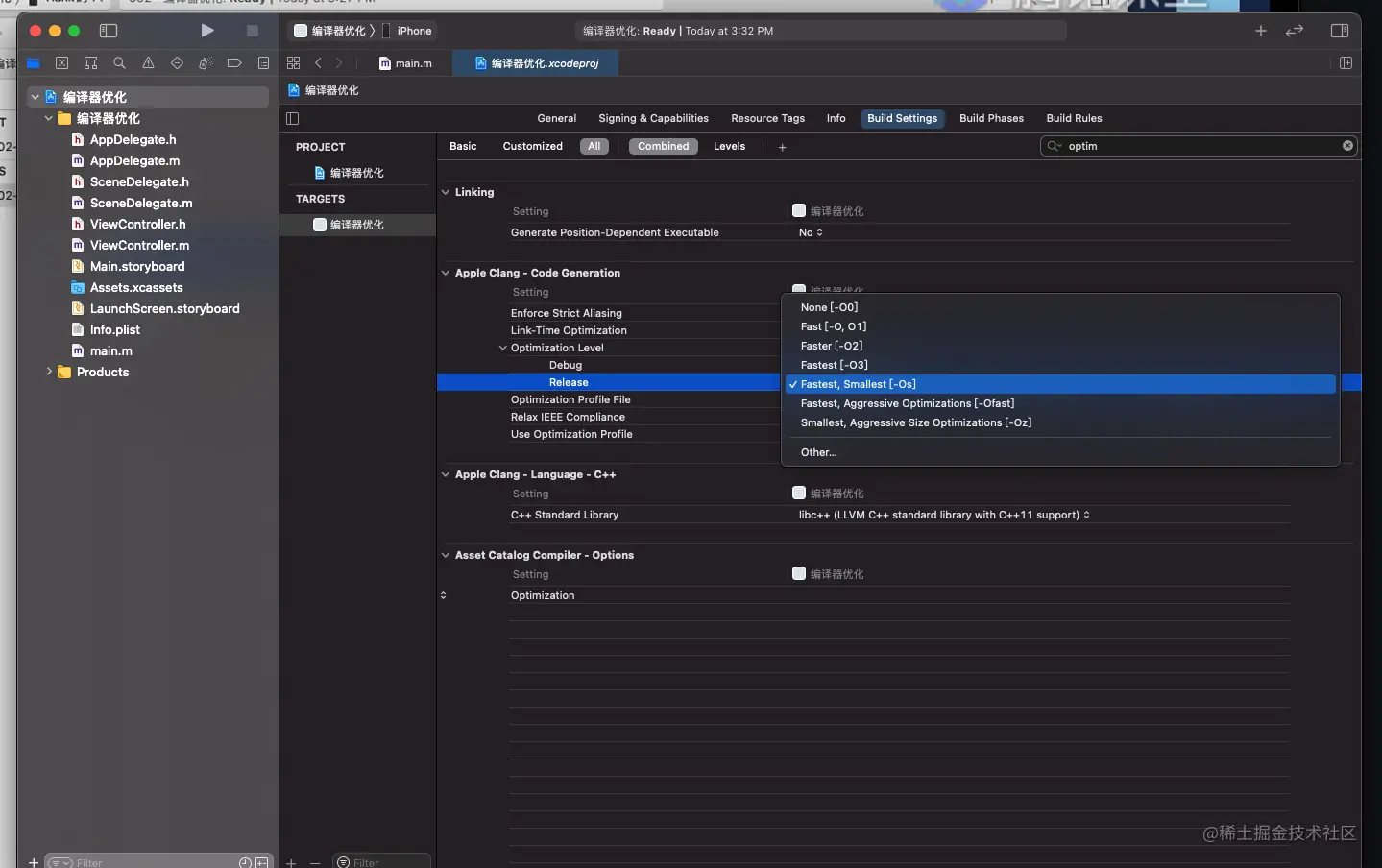The width and height of the screenshot is (1382, 868).
Task: Select the Combined view toggle
Action: 664,146
